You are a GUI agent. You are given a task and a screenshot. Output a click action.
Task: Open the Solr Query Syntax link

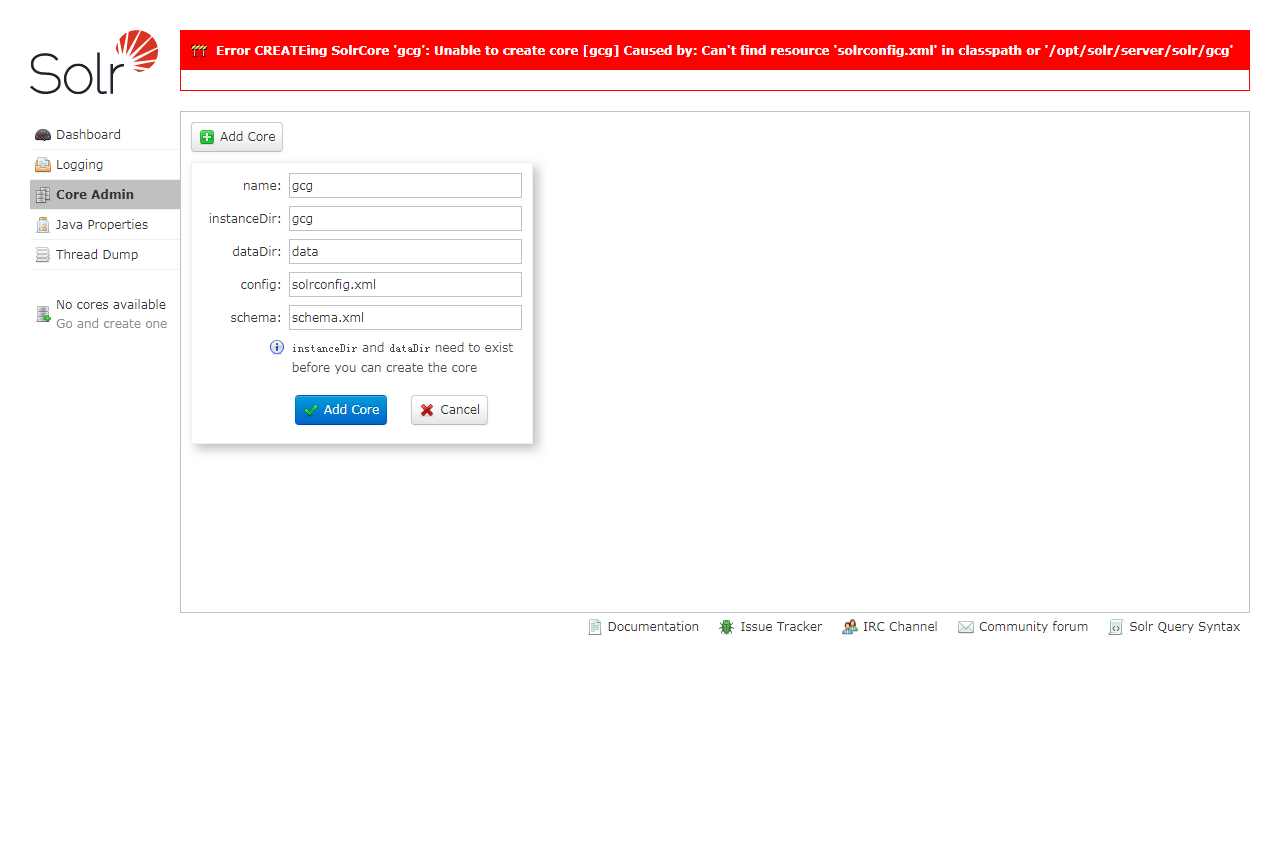coord(1174,627)
